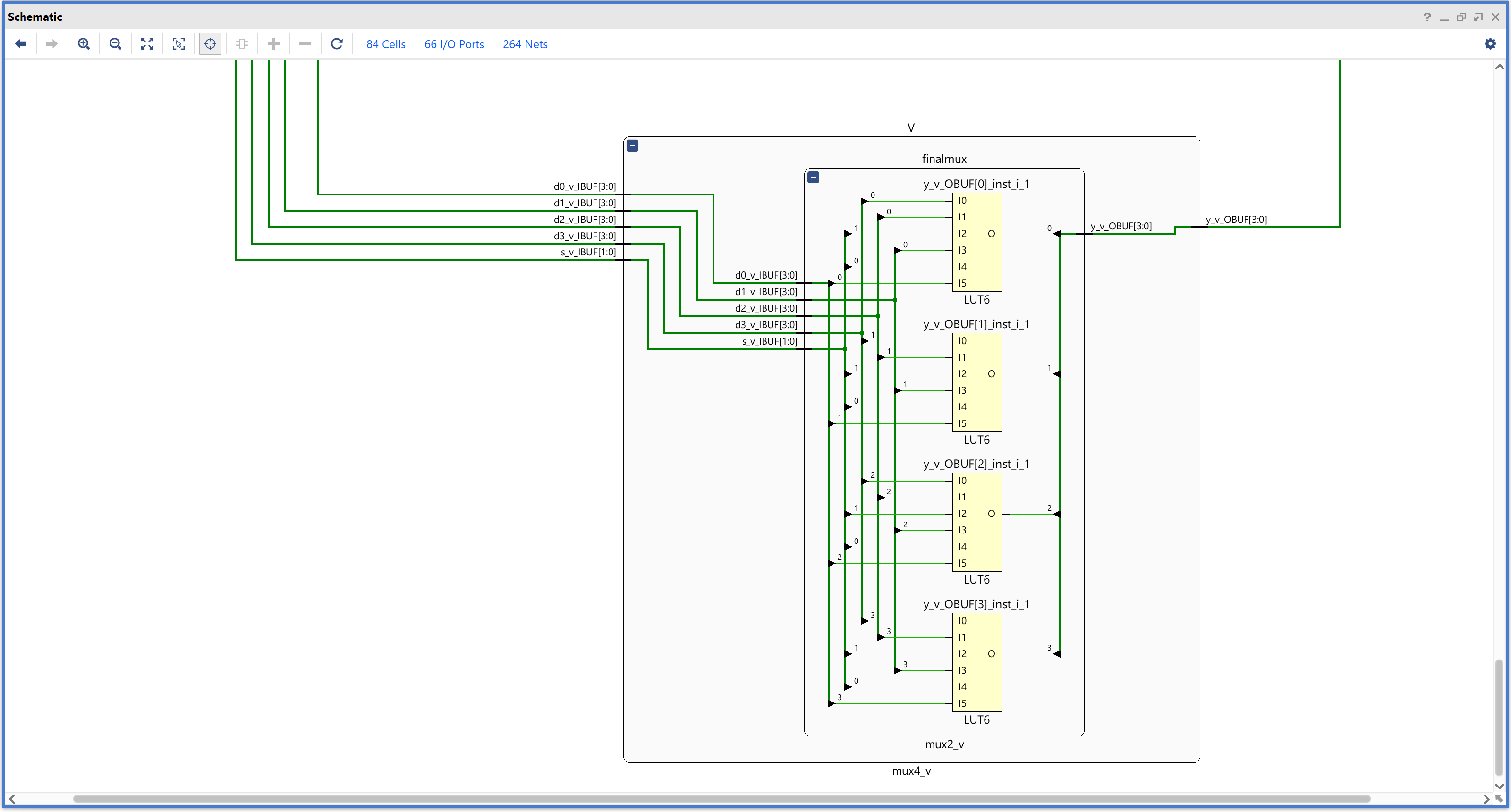Click the Collapse minus icon in toolbar
The height and width of the screenshot is (812, 1511).
tap(305, 44)
